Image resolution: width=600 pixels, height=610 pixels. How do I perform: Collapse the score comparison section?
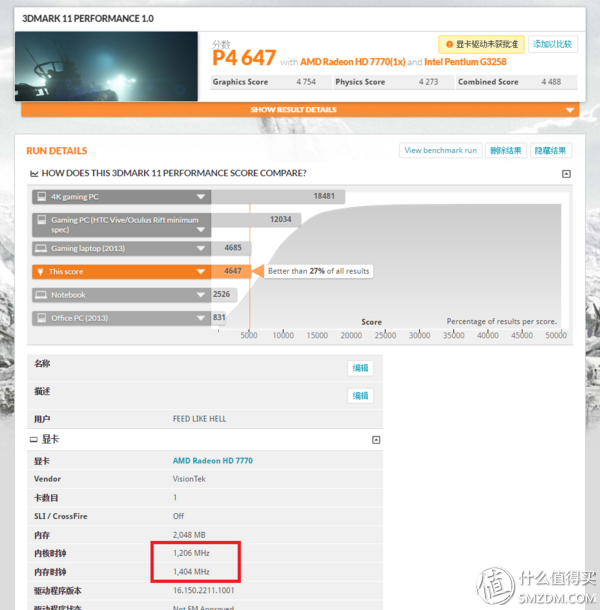pos(566,174)
